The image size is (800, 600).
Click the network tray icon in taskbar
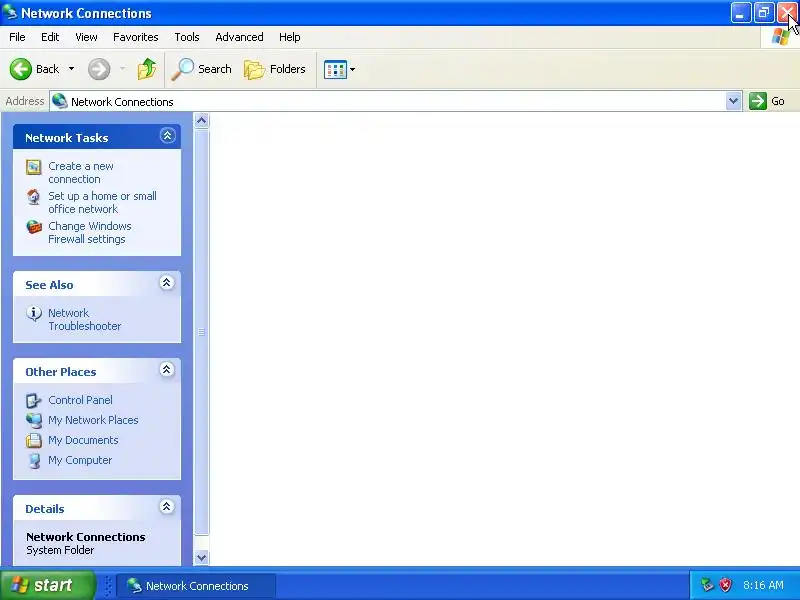click(707, 585)
